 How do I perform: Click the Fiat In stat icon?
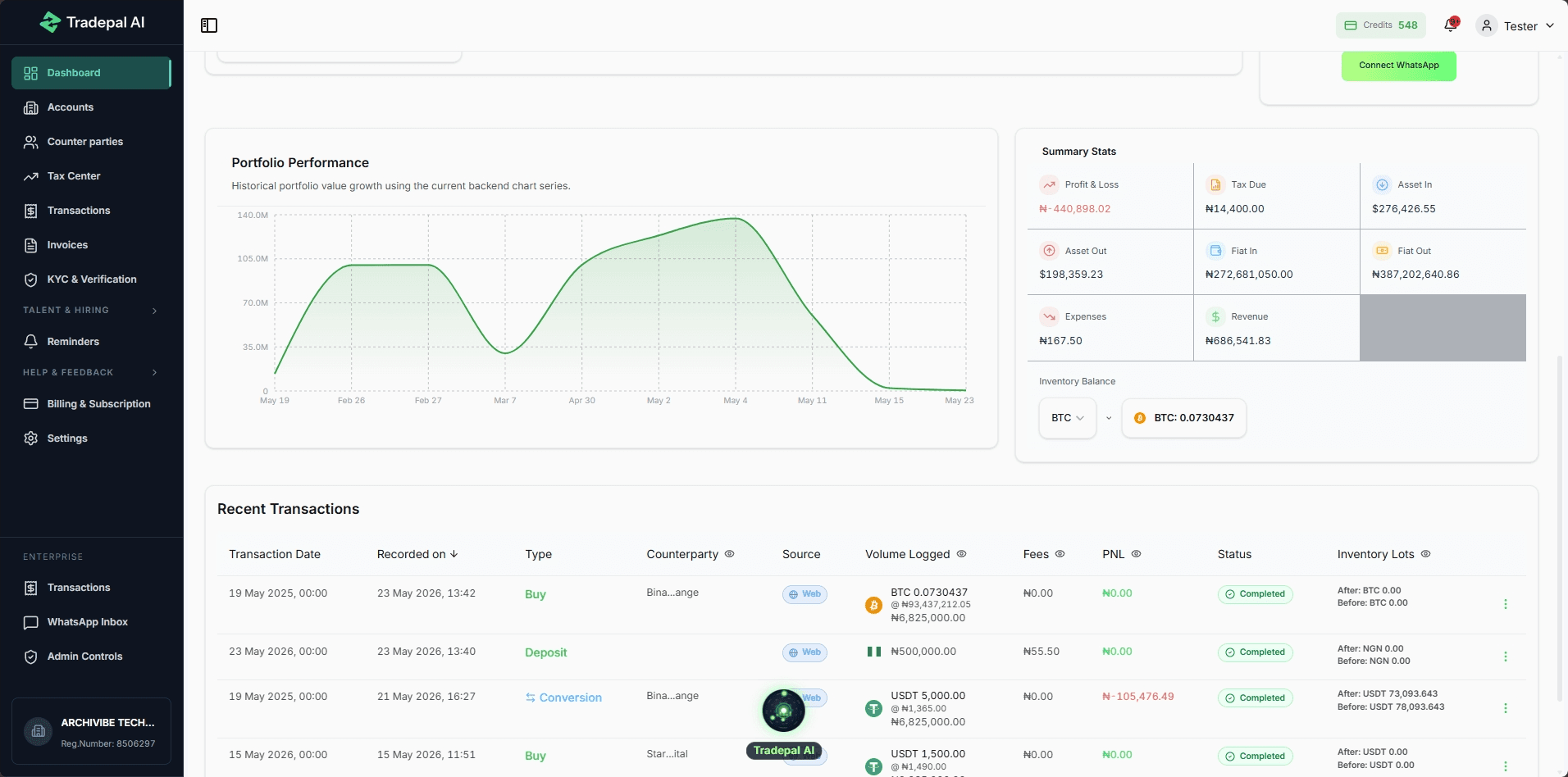click(1215, 251)
